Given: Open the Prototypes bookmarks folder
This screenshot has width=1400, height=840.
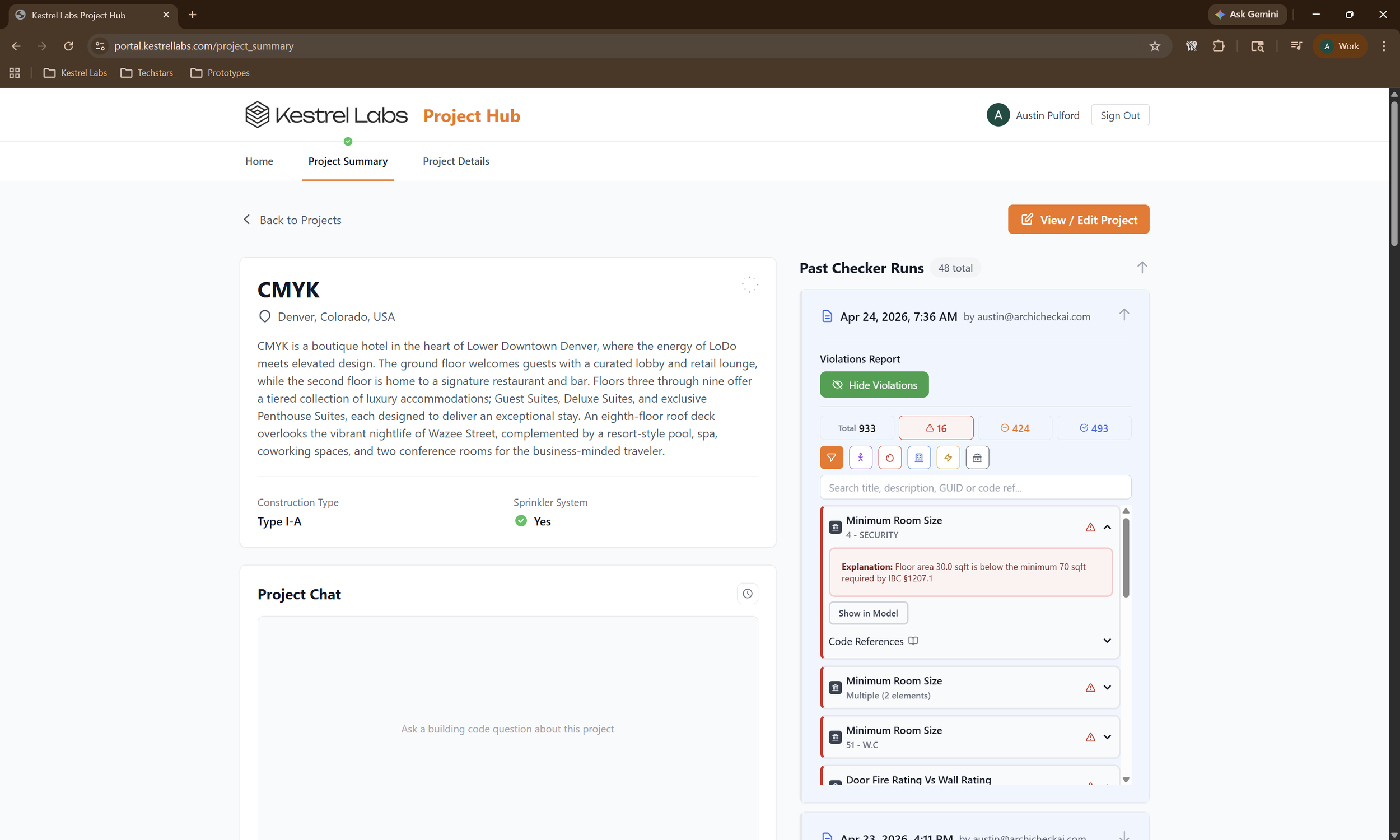Looking at the screenshot, I should coord(220,72).
